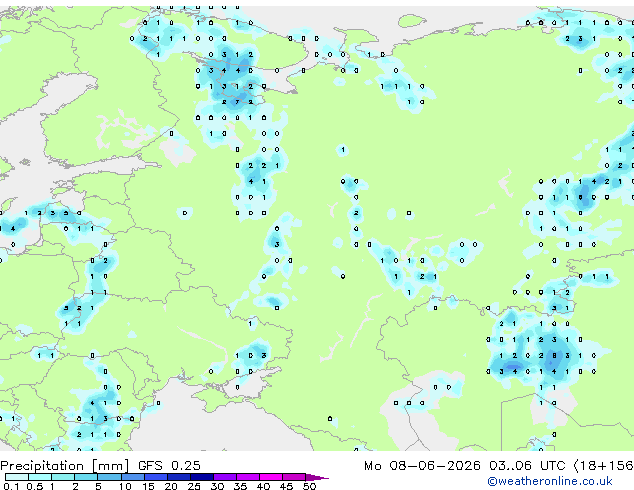Click the legend label '0.1'
Viewport: 634px width, 490px height.
[11, 486]
